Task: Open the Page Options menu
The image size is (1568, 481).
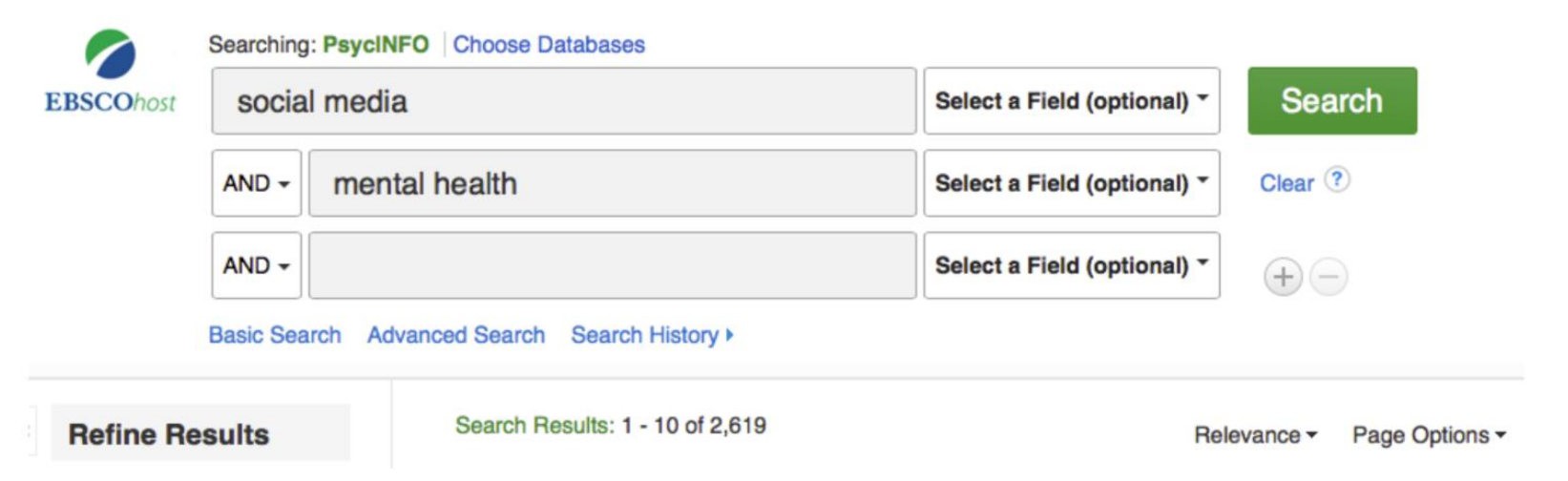Action: click(1429, 435)
